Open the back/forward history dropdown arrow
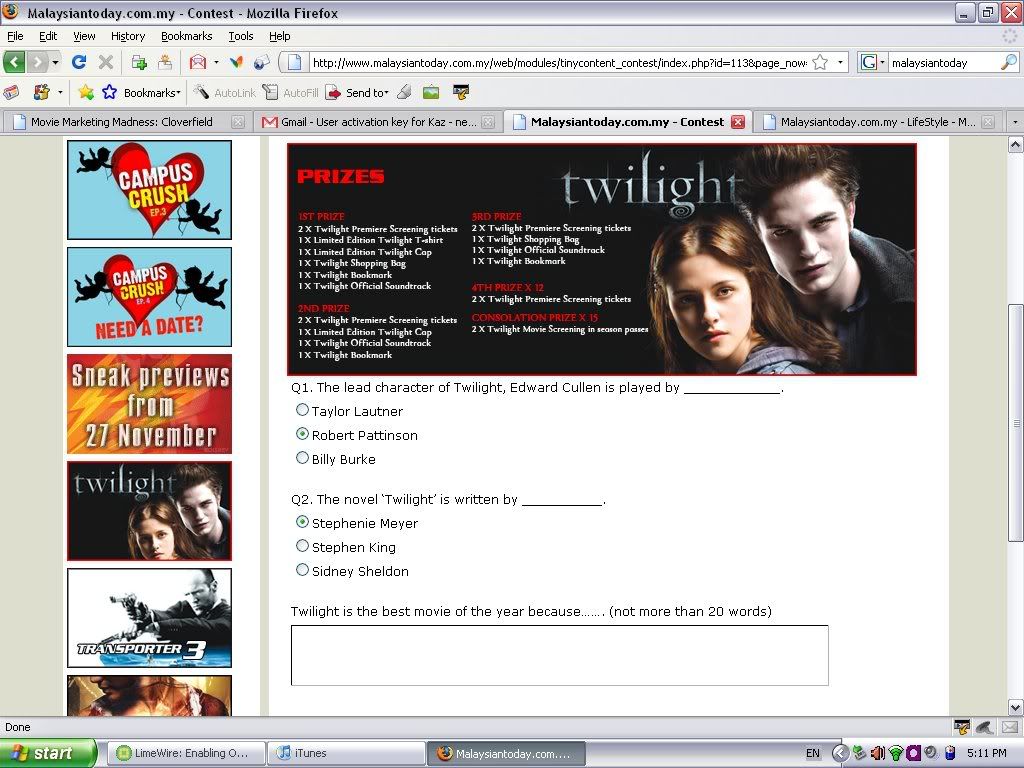This screenshot has height=768, width=1024. click(56, 63)
